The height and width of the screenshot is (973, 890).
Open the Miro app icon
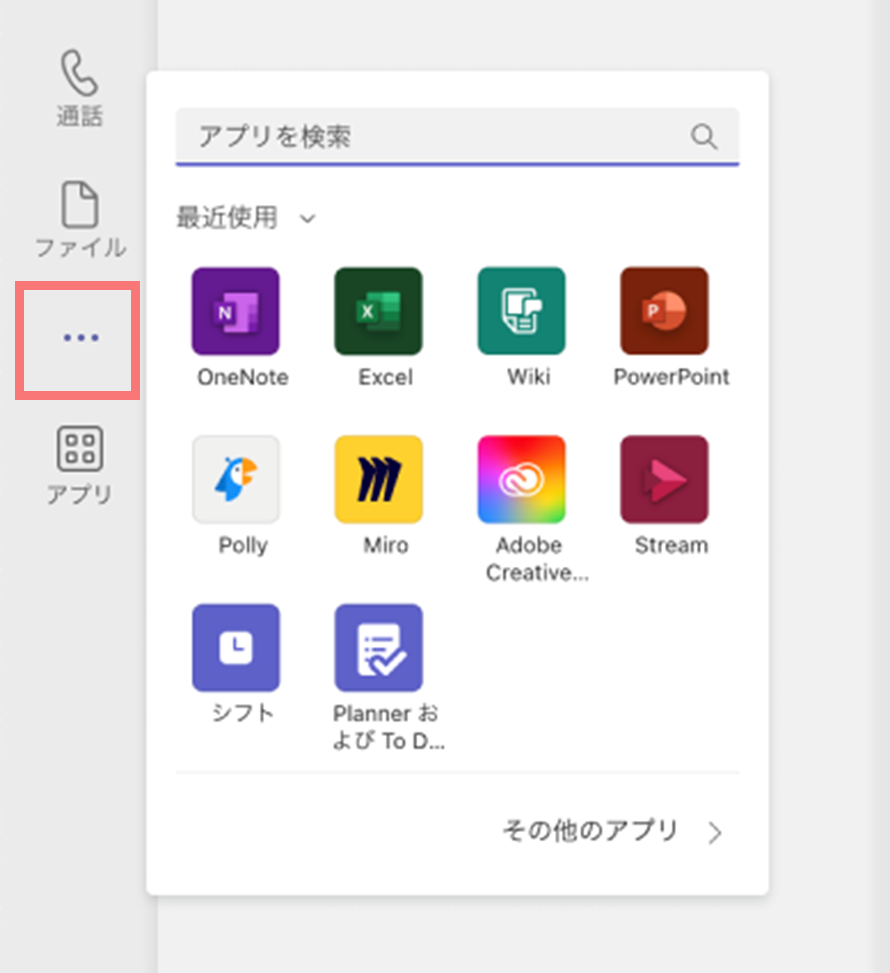pos(379,479)
